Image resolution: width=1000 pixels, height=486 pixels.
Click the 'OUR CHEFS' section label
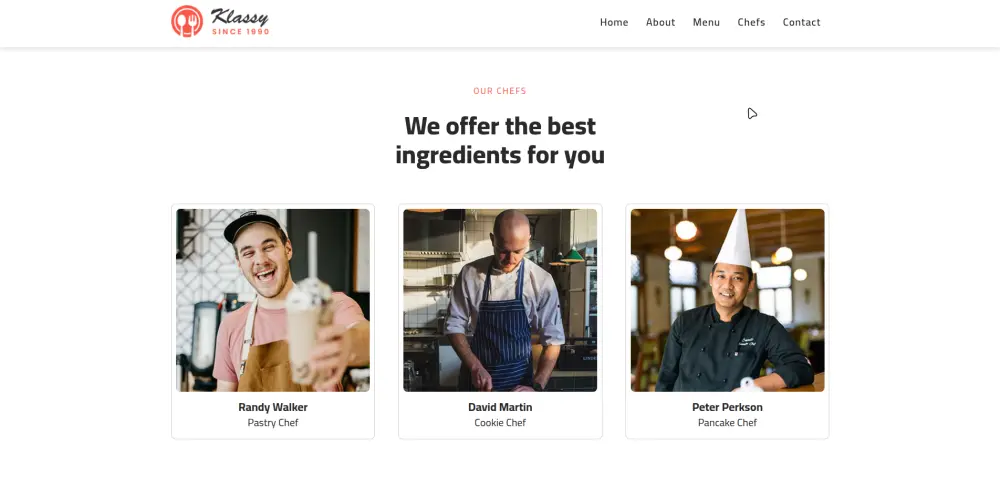click(500, 91)
